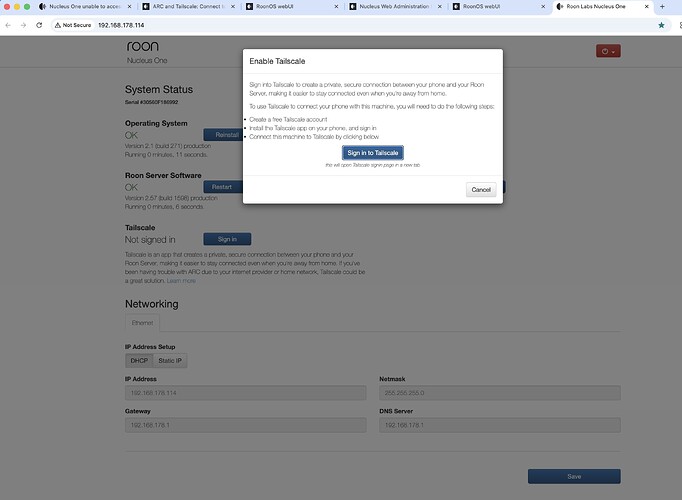The height and width of the screenshot is (500, 682).
Task: Select the Ethernet networking tab
Action: 142,323
